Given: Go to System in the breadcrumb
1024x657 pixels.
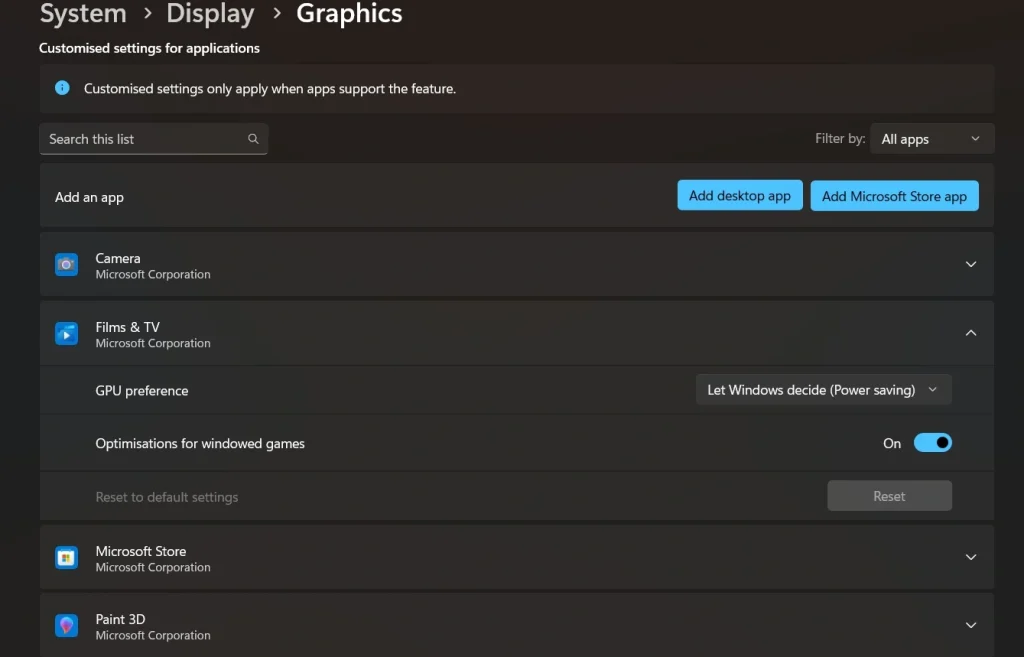Looking at the screenshot, I should (83, 14).
